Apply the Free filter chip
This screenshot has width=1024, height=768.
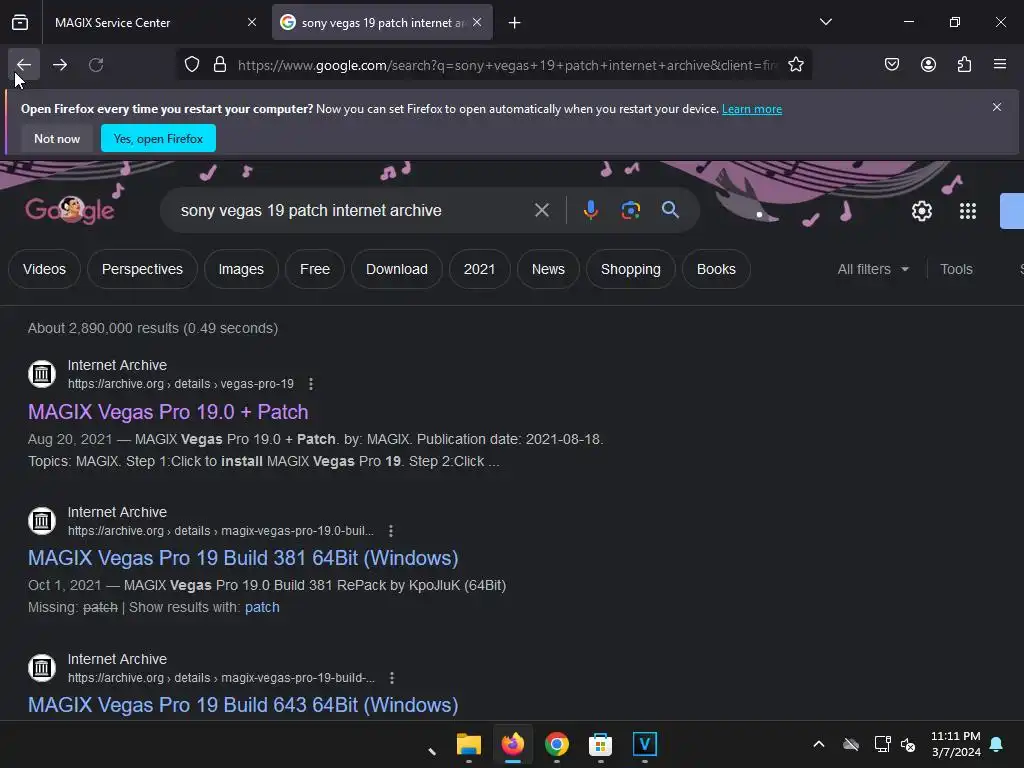(315, 269)
